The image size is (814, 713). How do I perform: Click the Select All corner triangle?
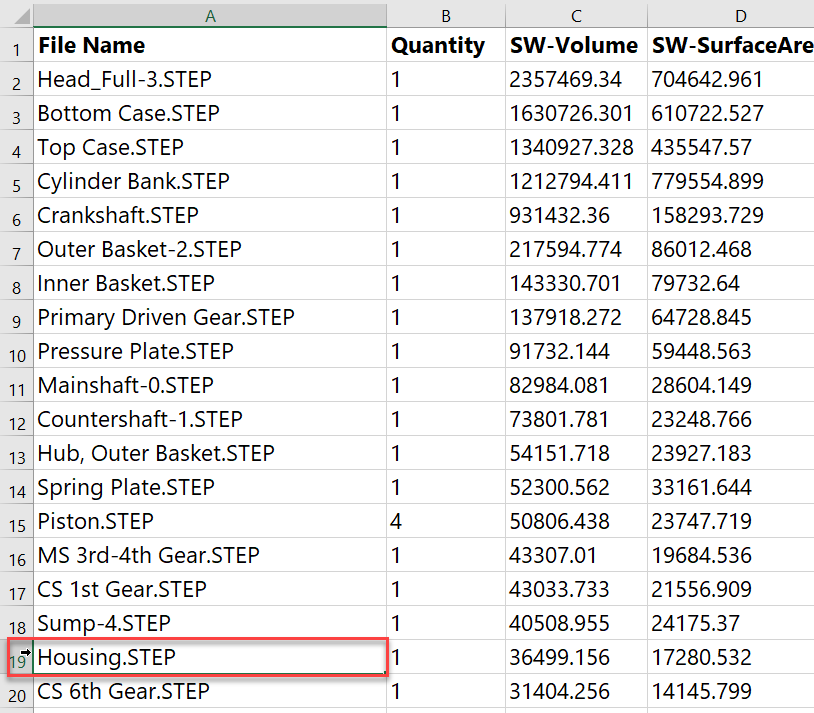(21, 16)
